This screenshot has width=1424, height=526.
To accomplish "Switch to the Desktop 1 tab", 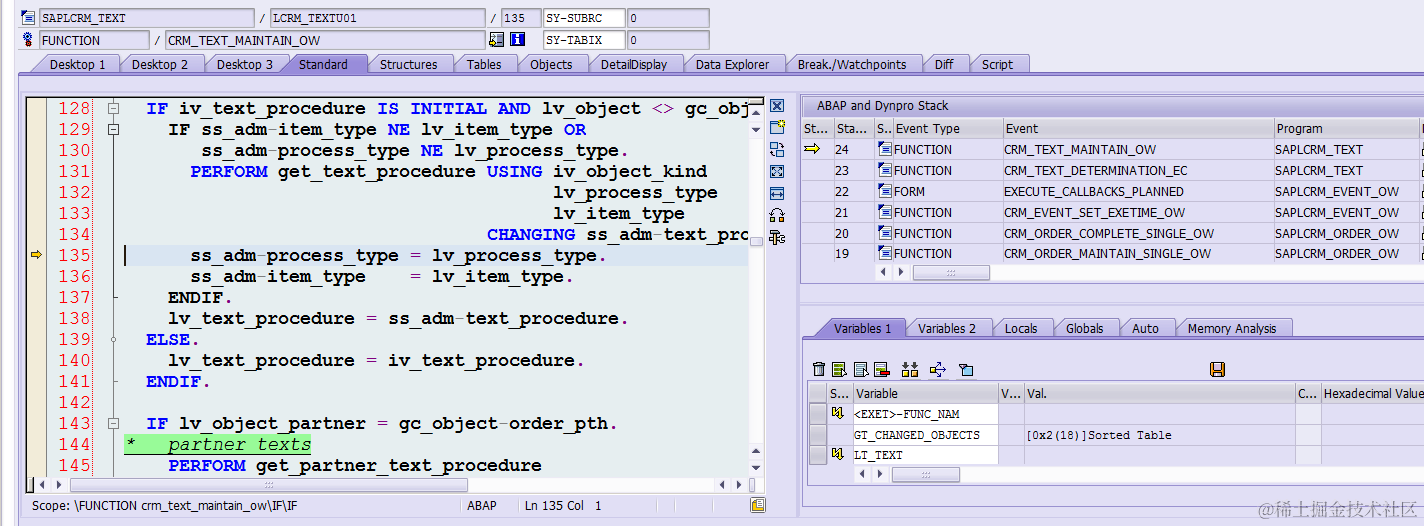I will point(77,64).
